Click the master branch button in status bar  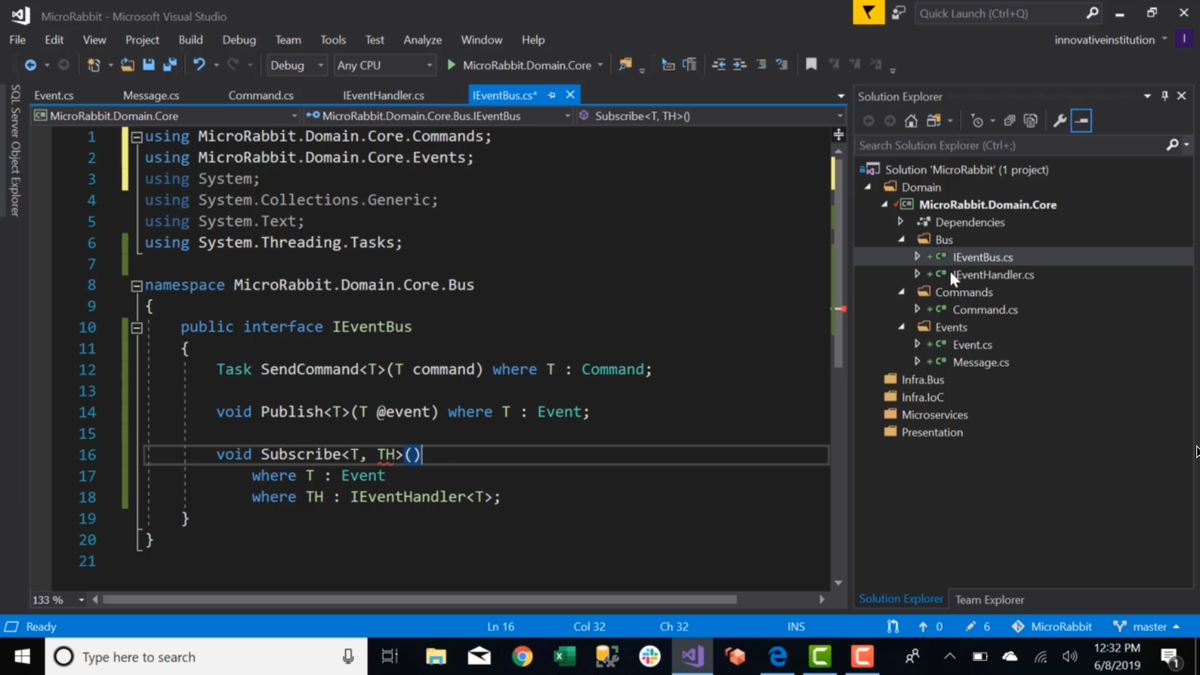coord(1146,627)
